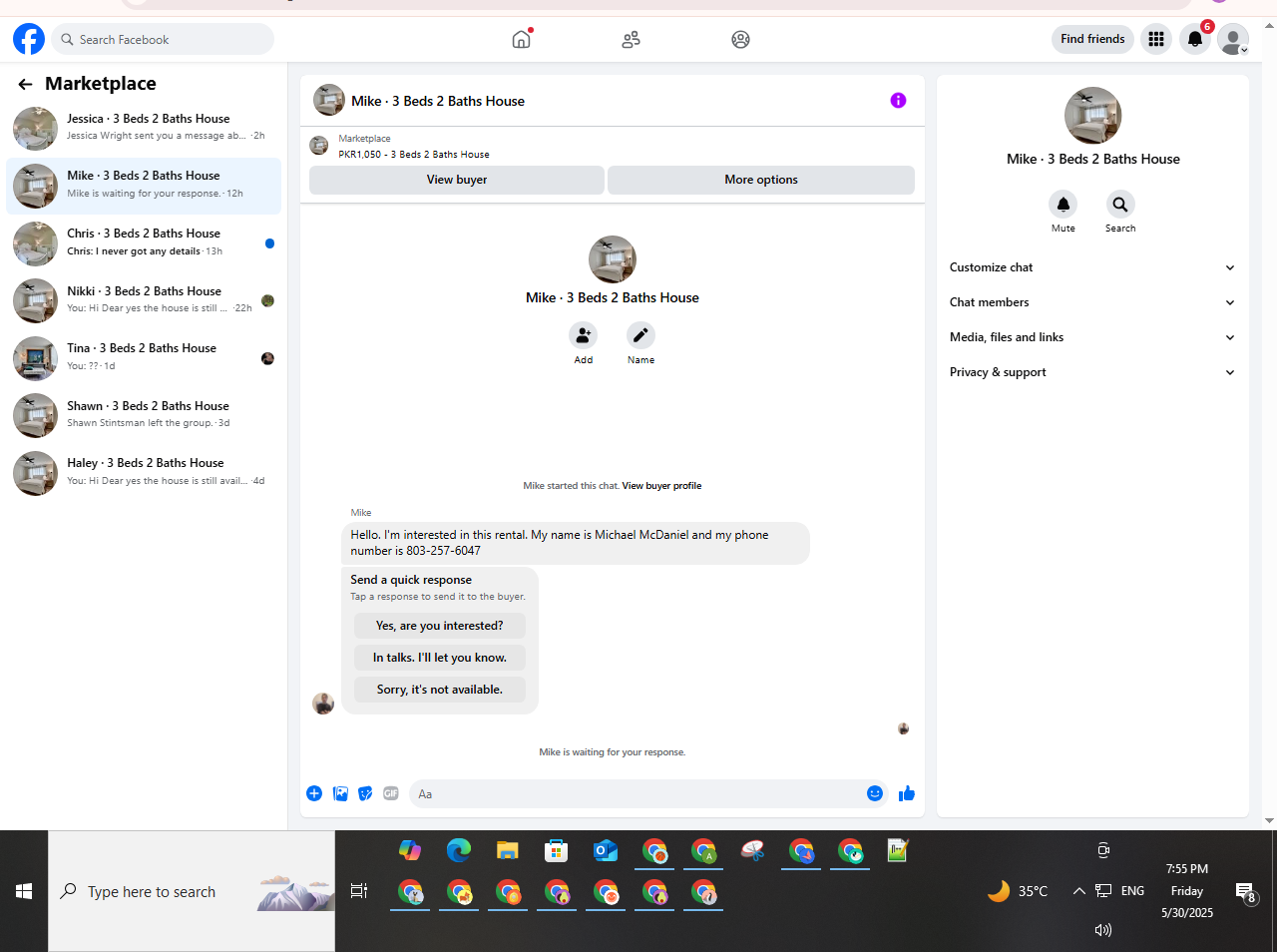The height and width of the screenshot is (952, 1277).
Task: Click the Type here to search taskbar box
Action: 192,891
